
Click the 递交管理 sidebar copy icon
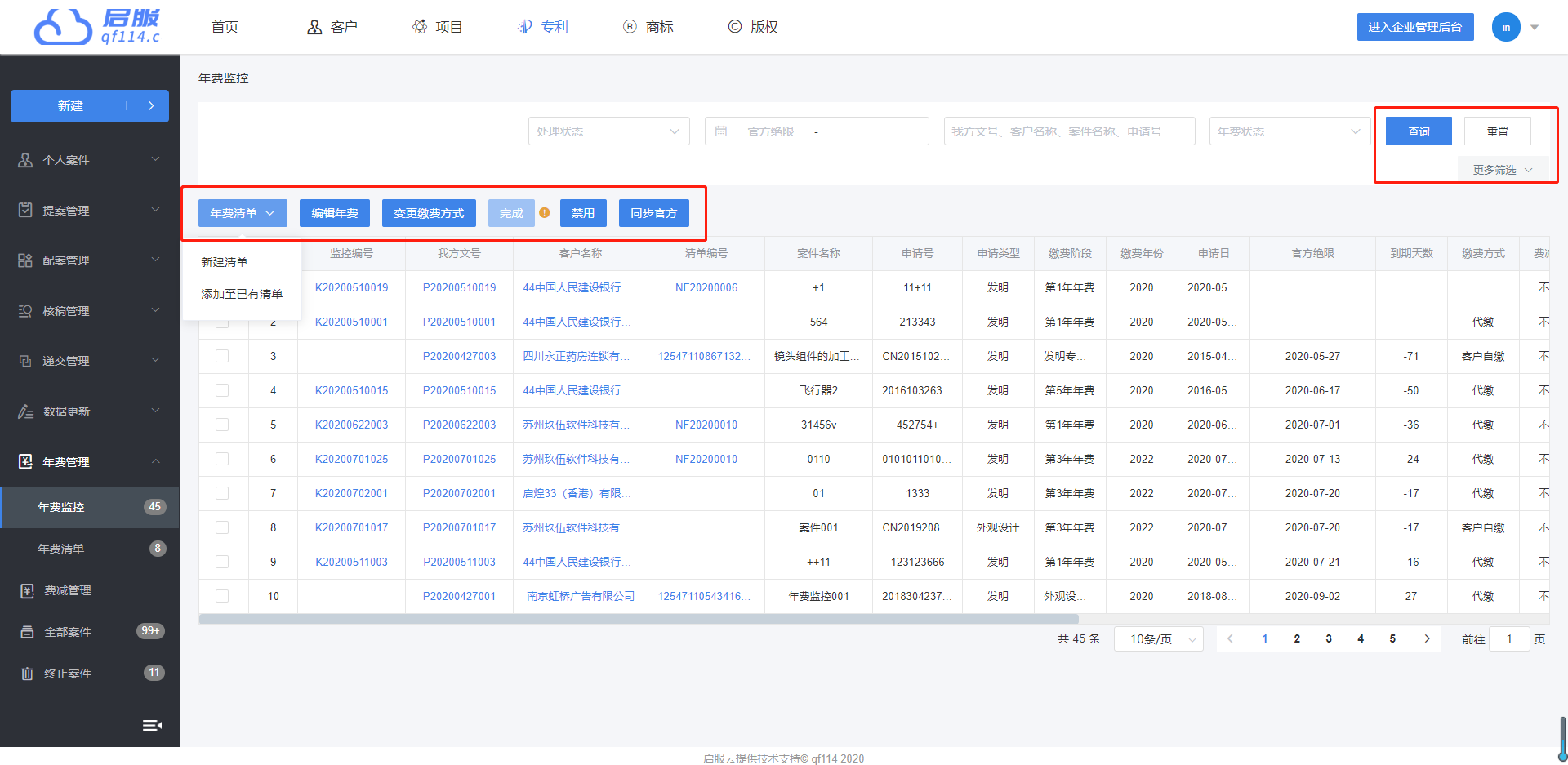click(x=25, y=361)
